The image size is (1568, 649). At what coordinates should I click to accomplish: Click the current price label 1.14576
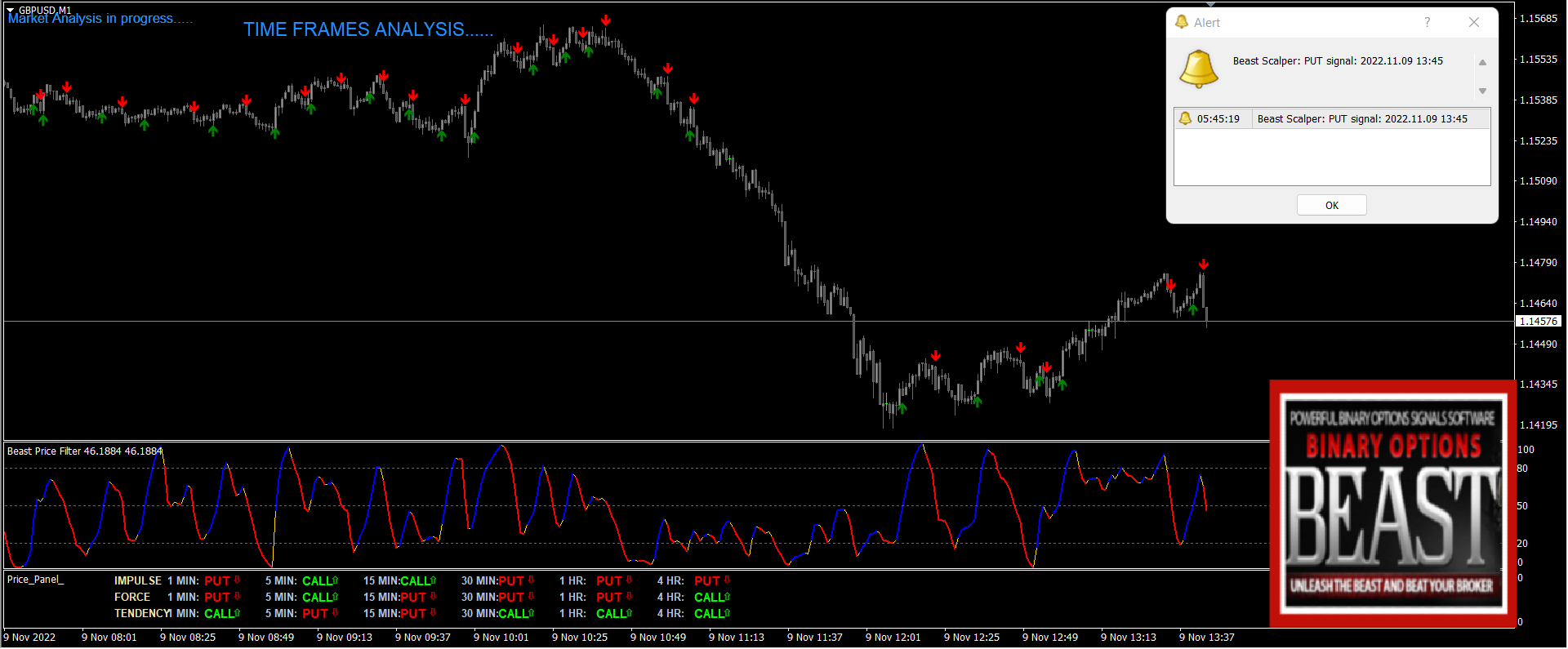[1538, 322]
